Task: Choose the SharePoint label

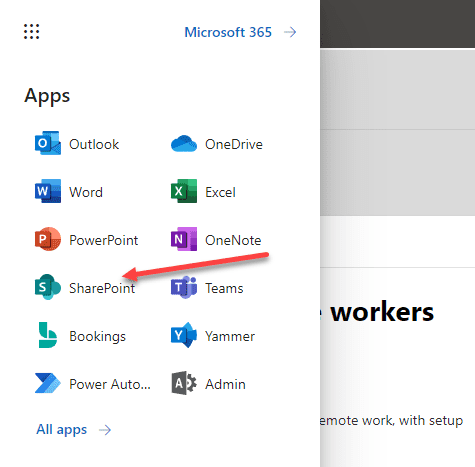Action: (102, 288)
